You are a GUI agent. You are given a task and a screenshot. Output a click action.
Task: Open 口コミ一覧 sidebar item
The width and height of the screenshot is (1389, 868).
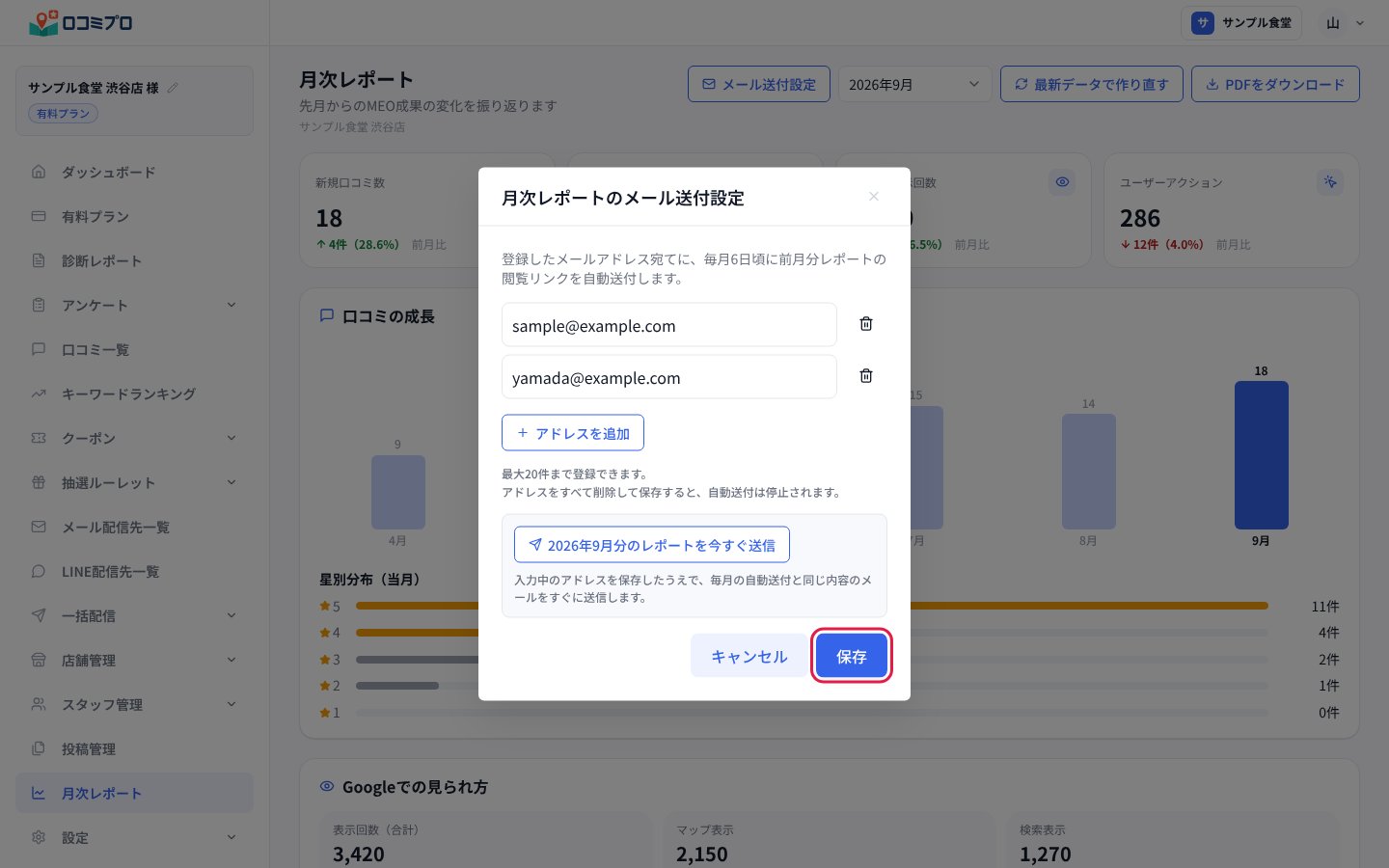(x=134, y=349)
